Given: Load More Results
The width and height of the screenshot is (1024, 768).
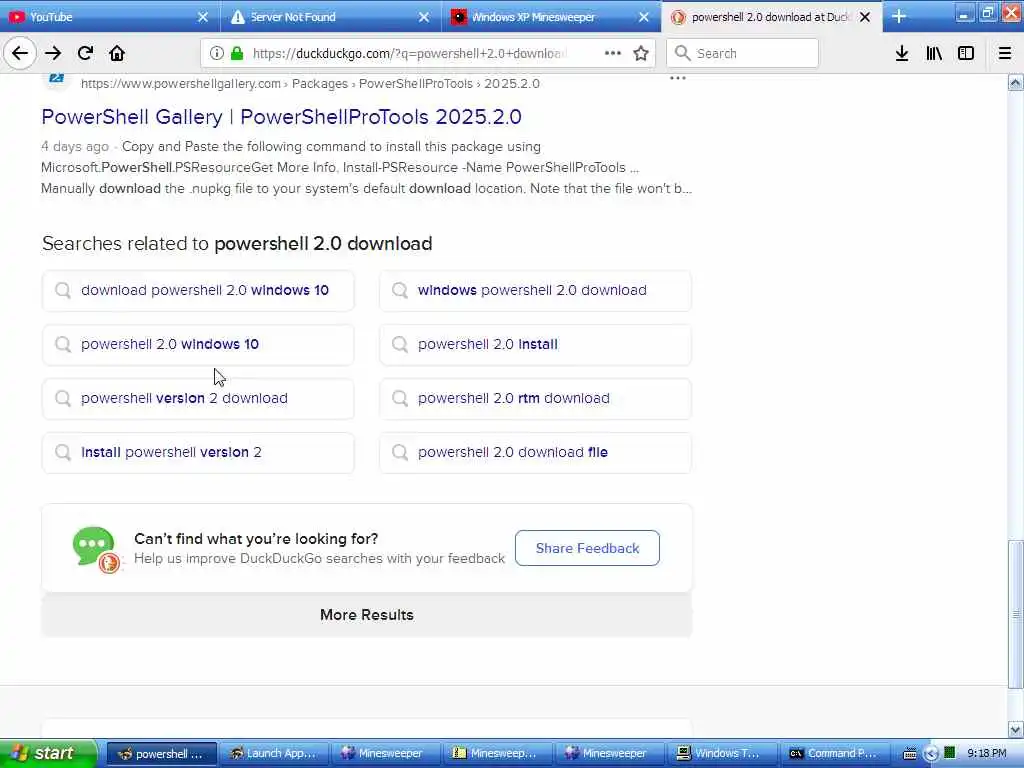Looking at the screenshot, I should (367, 615).
